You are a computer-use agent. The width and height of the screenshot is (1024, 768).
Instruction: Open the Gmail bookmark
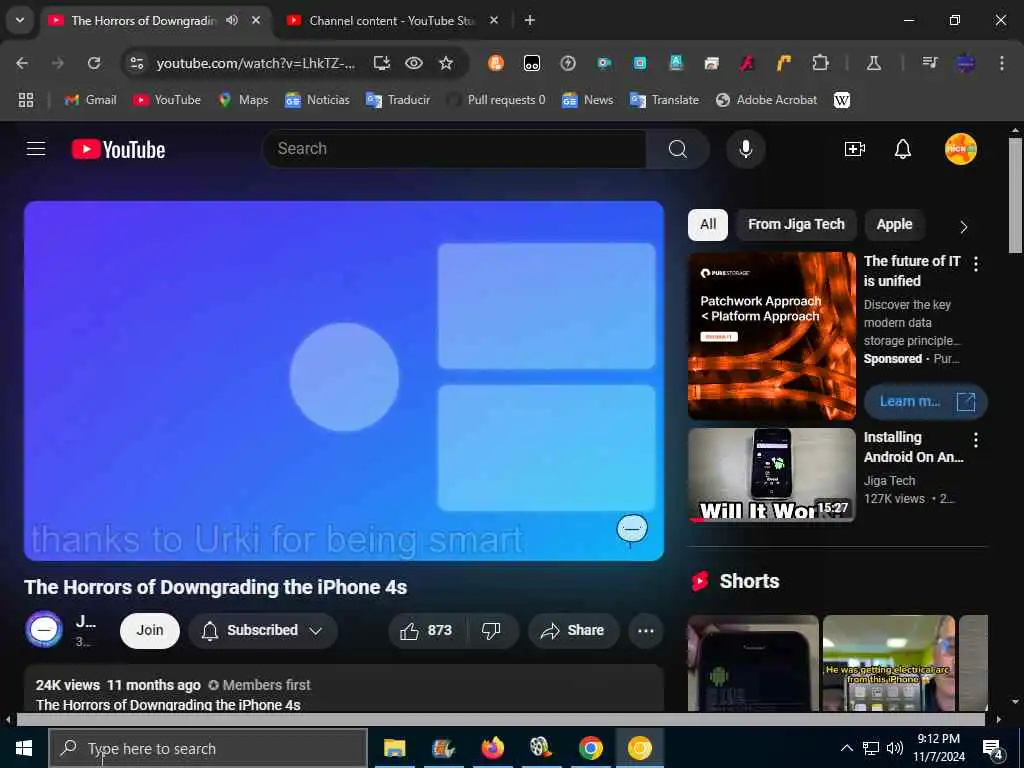pos(91,100)
